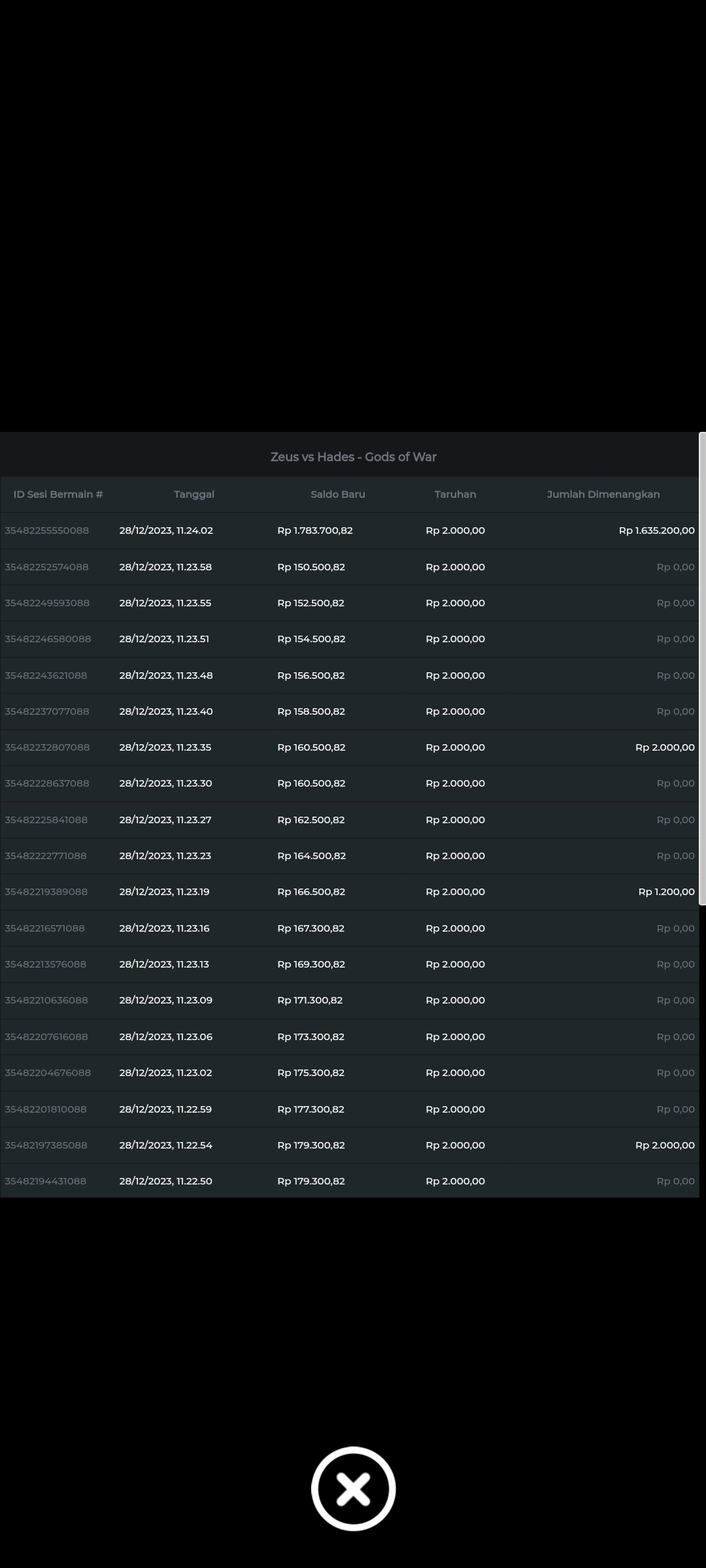Open session ID 35482219389088
706x1568 pixels.
tap(46, 892)
